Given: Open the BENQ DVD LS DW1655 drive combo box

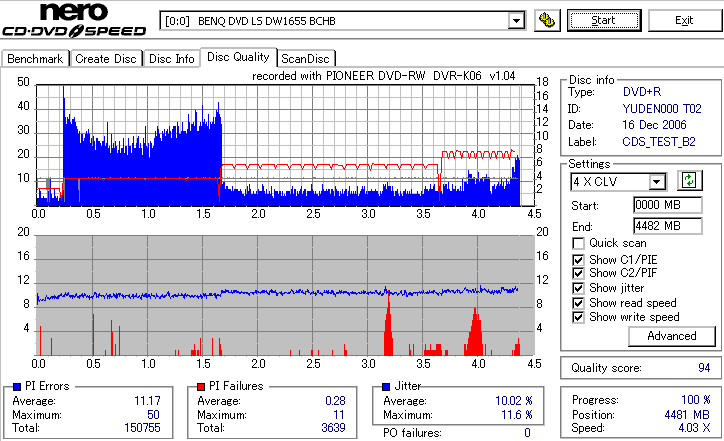Looking at the screenshot, I should [342, 21].
